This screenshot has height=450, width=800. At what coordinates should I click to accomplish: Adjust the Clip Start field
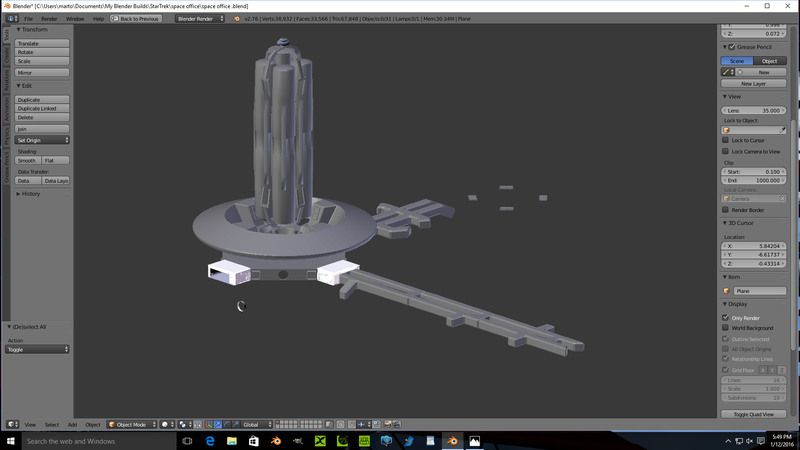[754, 171]
